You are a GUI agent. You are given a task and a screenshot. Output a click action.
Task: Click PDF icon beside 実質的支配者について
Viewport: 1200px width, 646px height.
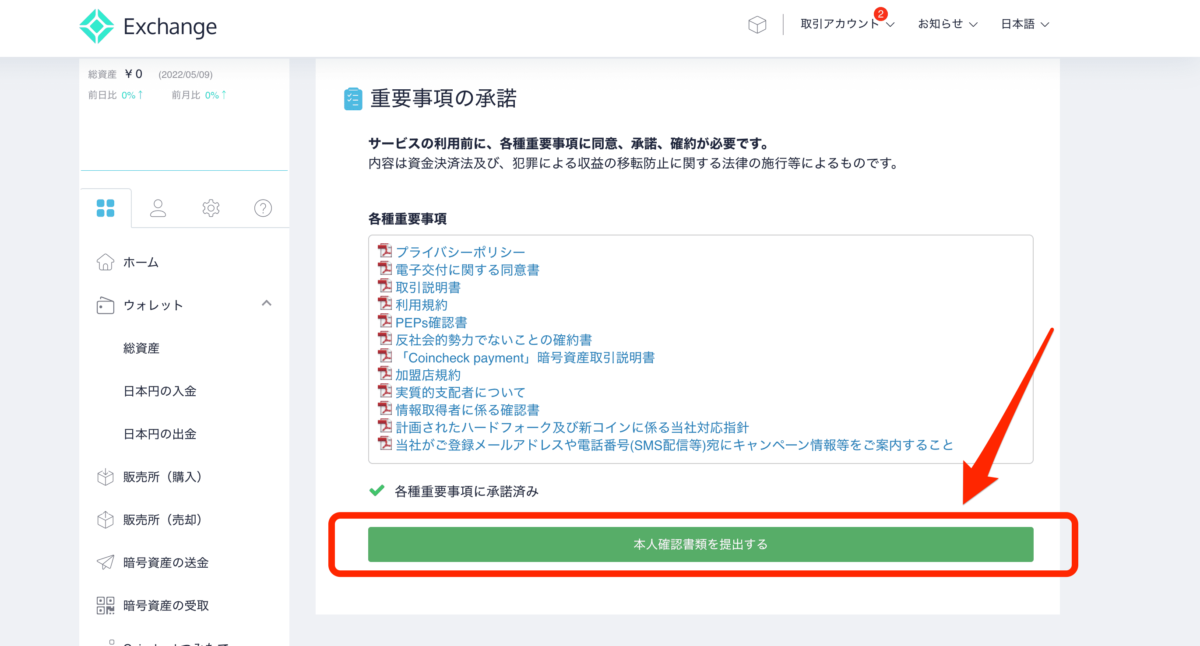(x=384, y=391)
